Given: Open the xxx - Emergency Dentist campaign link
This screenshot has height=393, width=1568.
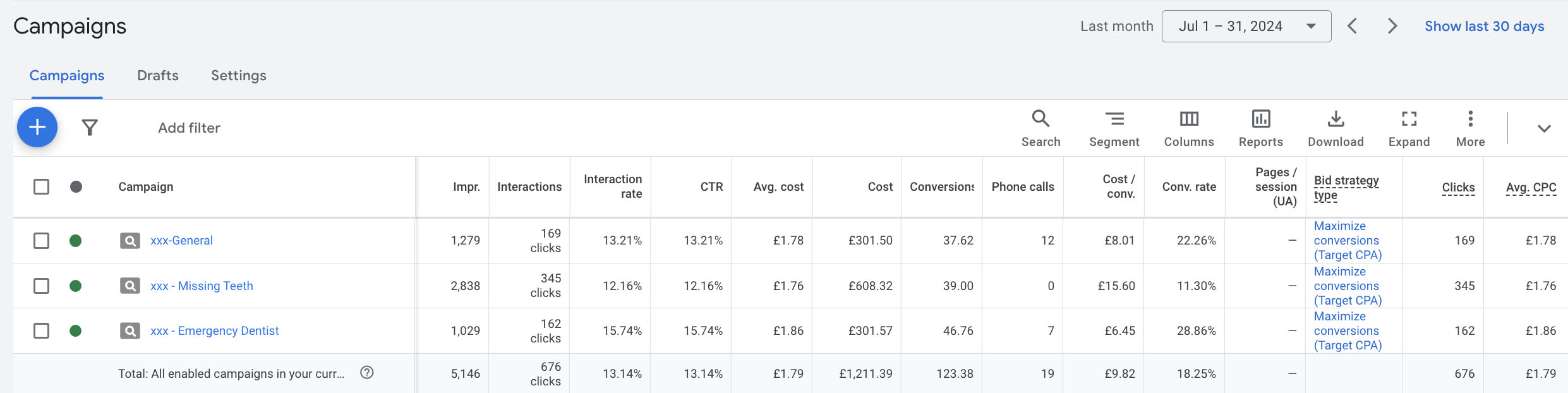Looking at the screenshot, I should 214,330.
